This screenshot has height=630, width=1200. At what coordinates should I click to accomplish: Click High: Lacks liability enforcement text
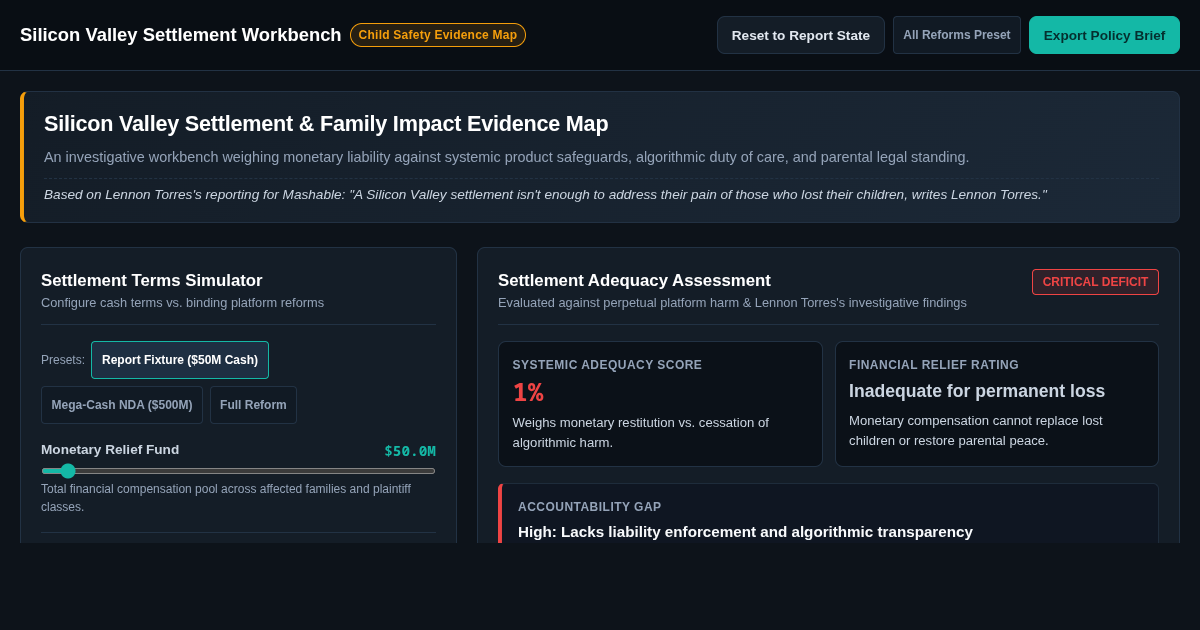click(x=745, y=532)
